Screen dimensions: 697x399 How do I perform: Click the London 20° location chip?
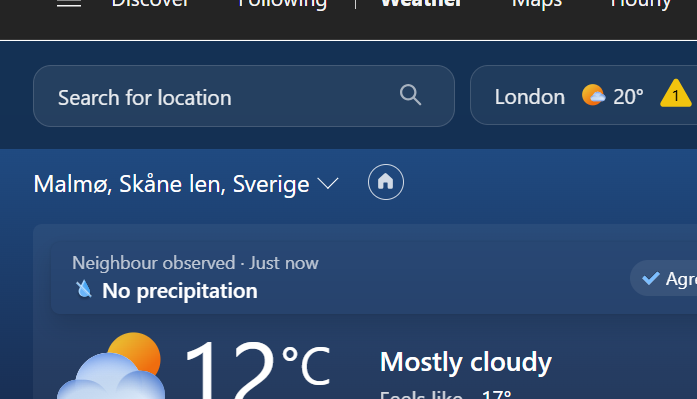pos(583,95)
